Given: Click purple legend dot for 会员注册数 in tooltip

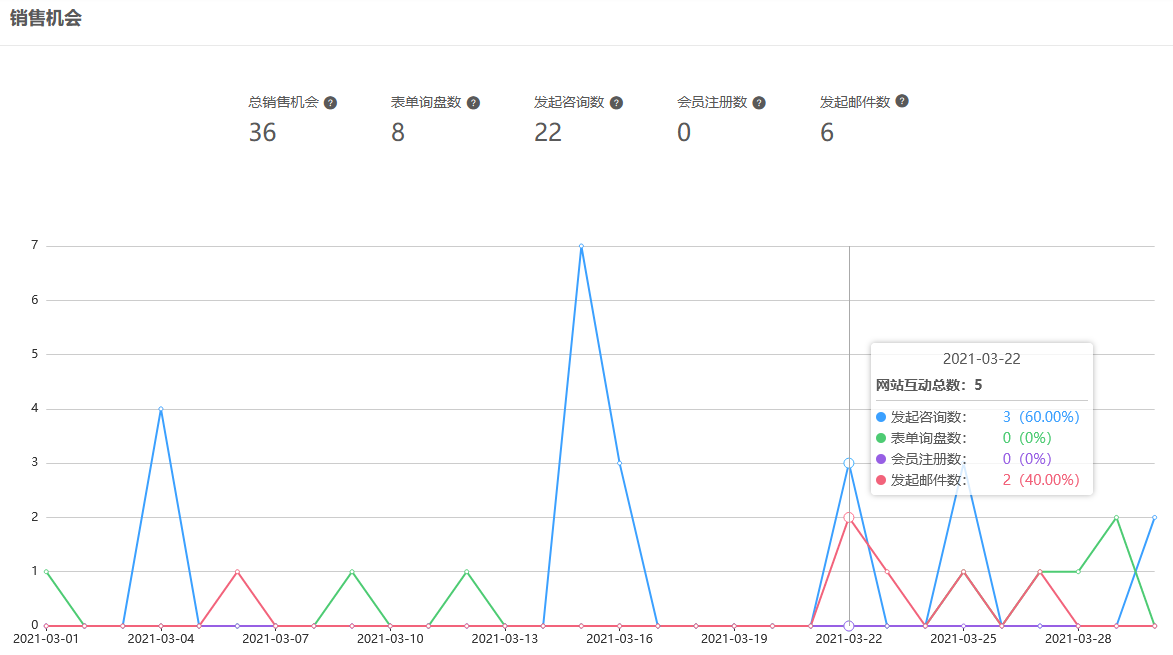Looking at the screenshot, I should pyautogui.click(x=881, y=459).
